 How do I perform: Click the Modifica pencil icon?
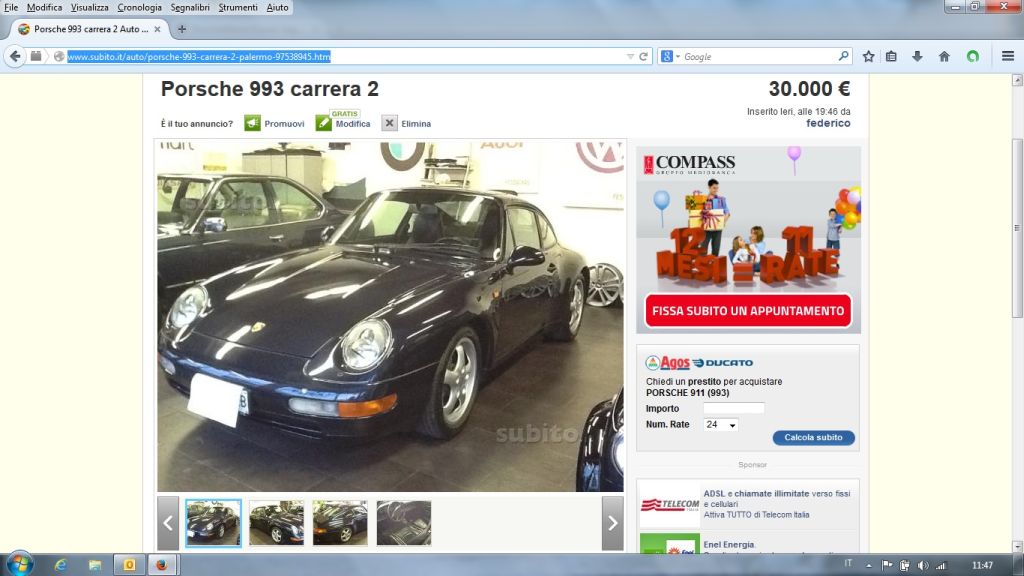tap(323, 123)
